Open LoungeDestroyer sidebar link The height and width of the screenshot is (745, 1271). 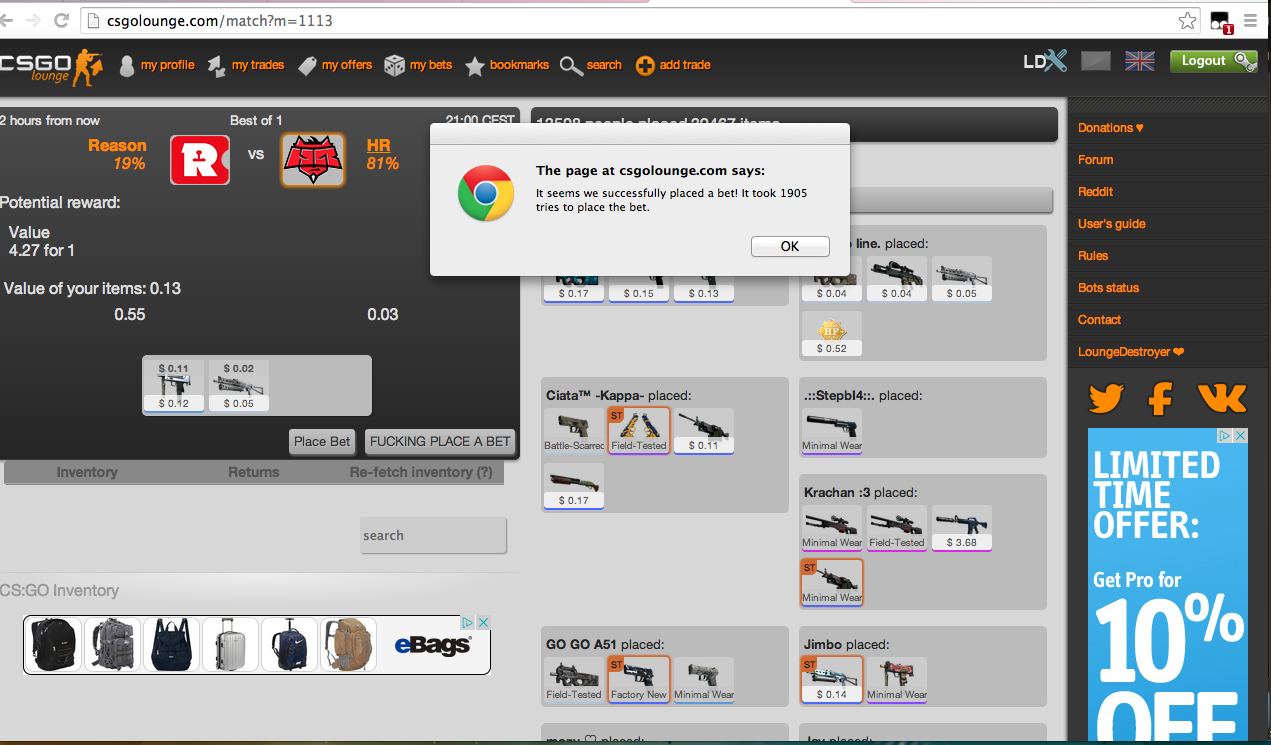pos(1131,352)
